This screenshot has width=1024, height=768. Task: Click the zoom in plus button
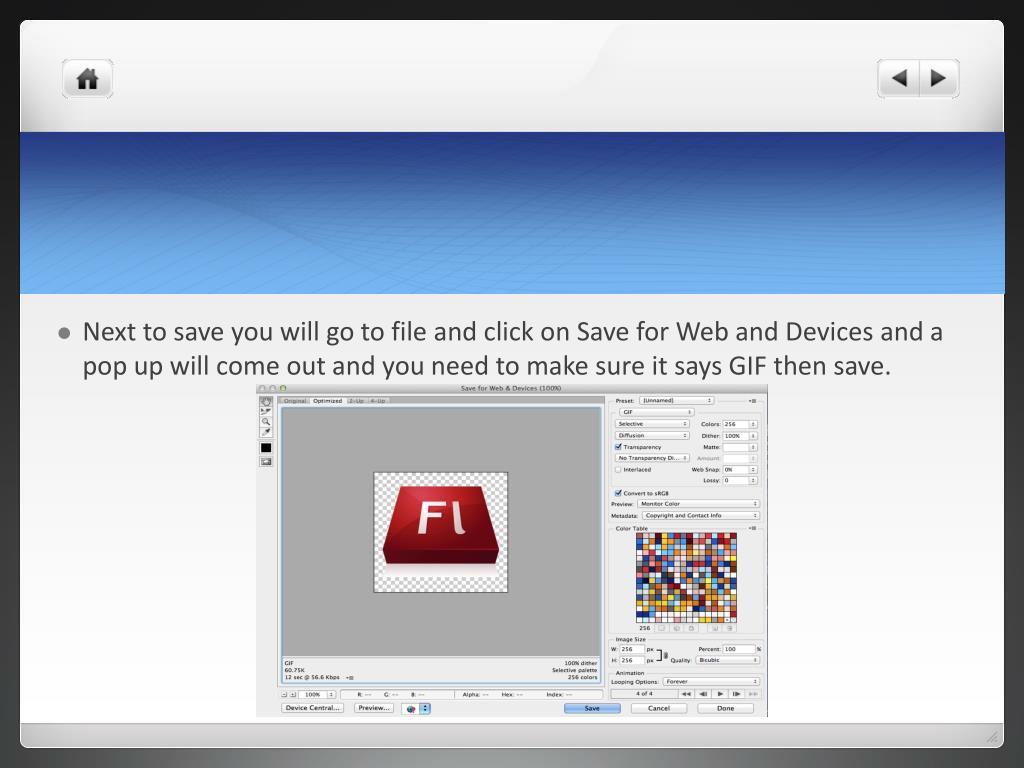[293, 694]
